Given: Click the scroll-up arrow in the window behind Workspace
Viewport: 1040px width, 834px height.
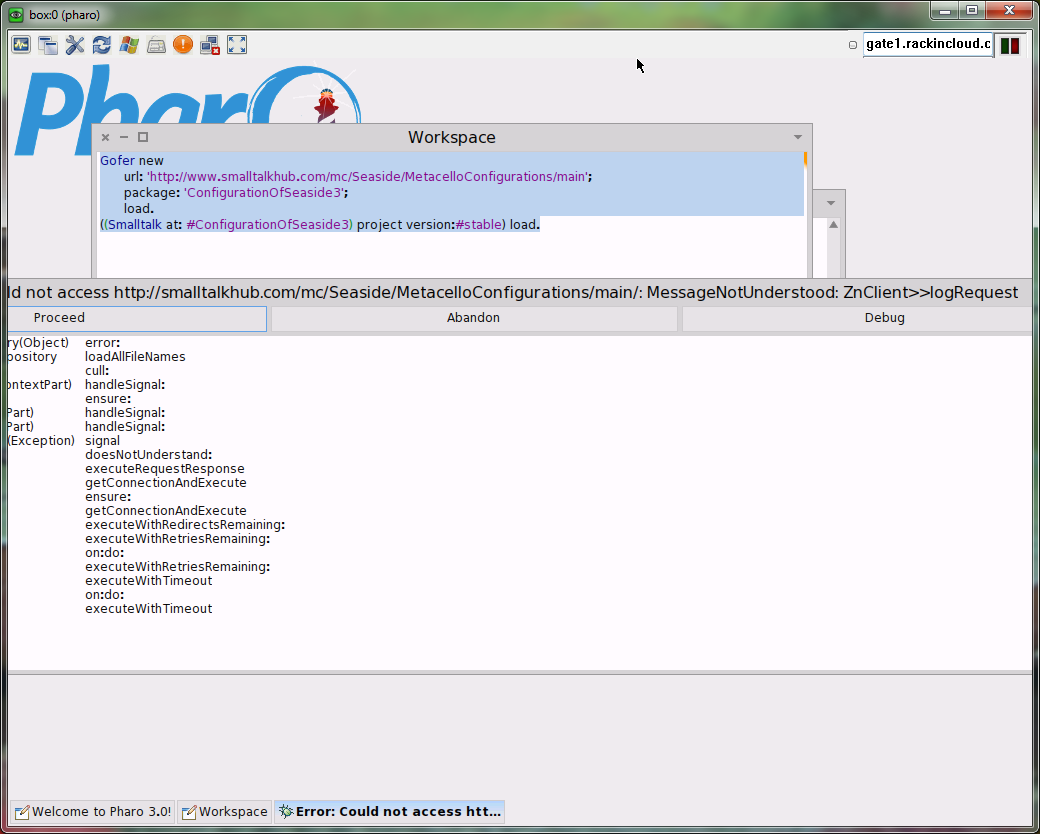Looking at the screenshot, I should pos(833,225).
